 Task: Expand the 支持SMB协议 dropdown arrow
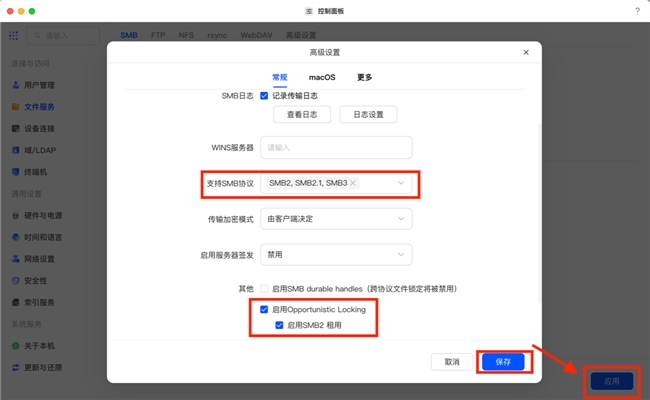401,183
